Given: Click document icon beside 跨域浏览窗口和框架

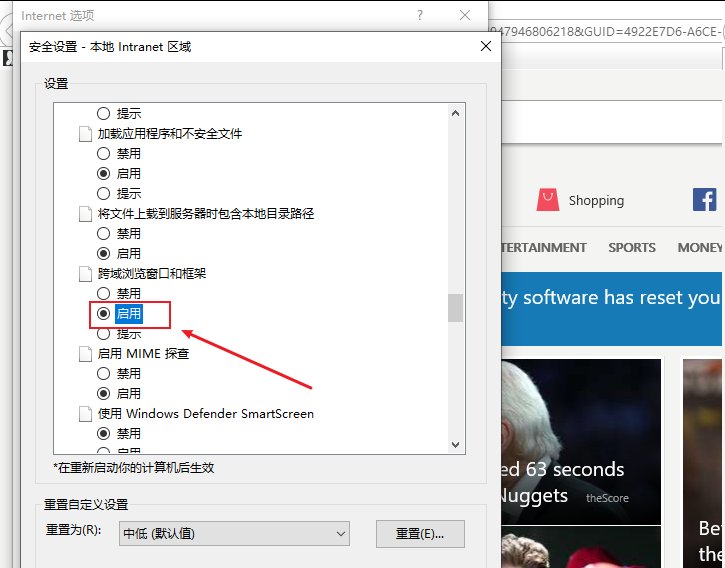Looking at the screenshot, I should 85,274.
